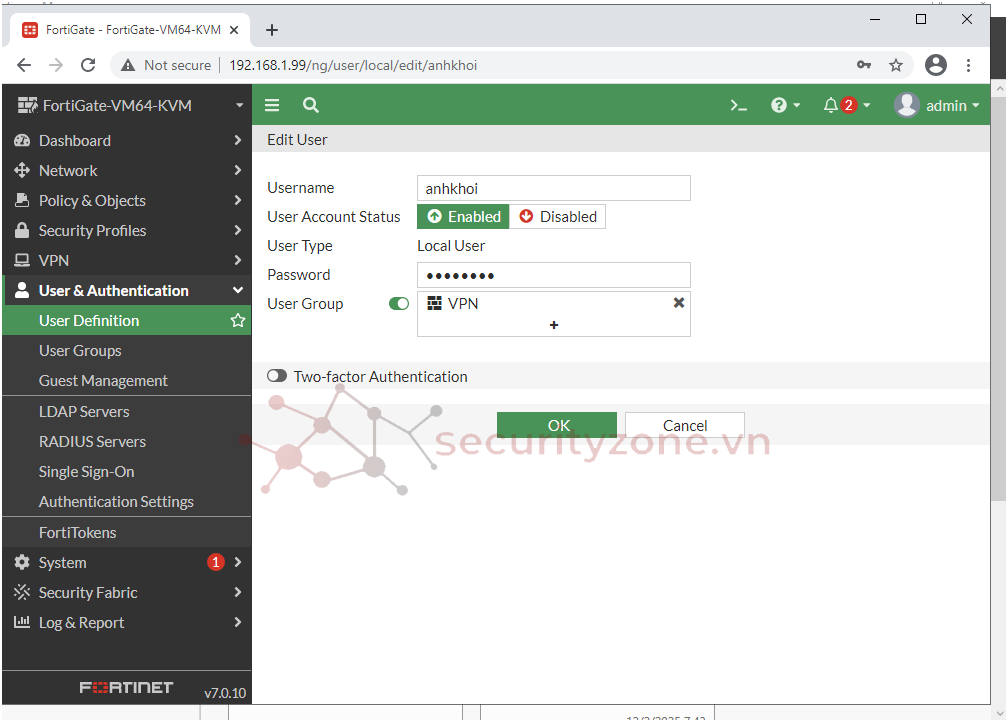The height and width of the screenshot is (722, 1008).
Task: Click the search magnifier icon
Action: click(x=311, y=105)
